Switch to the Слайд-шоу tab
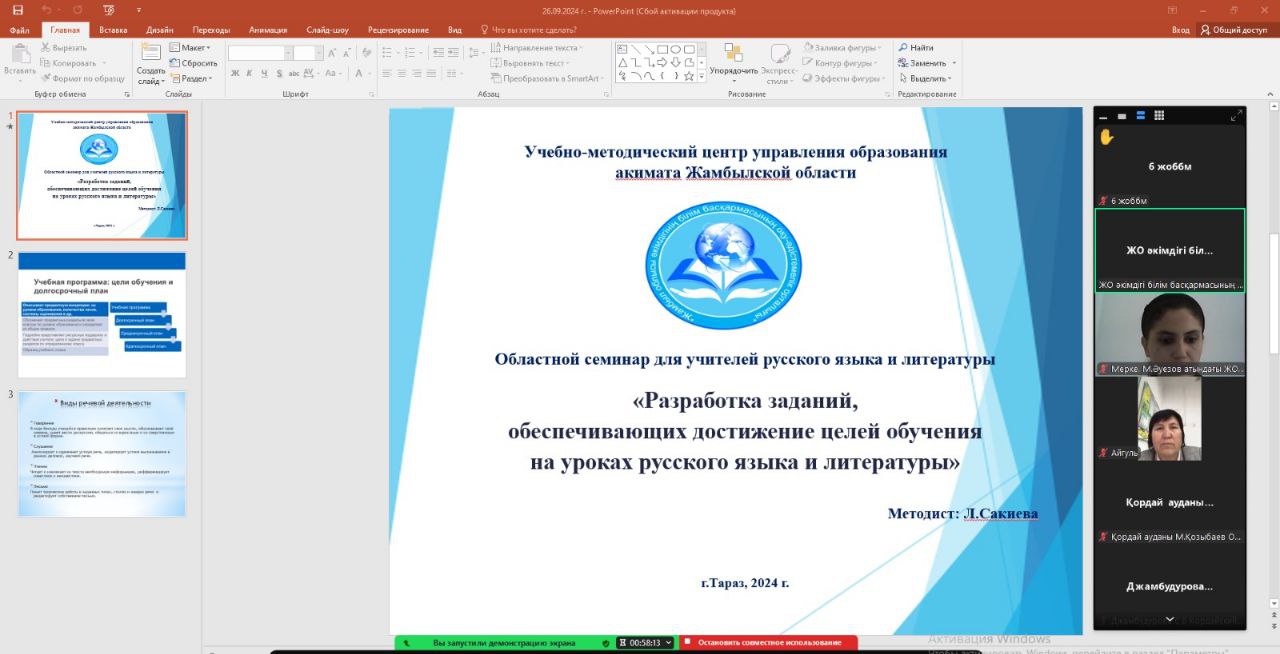Screen dimensions: 1280x654 click(329, 30)
